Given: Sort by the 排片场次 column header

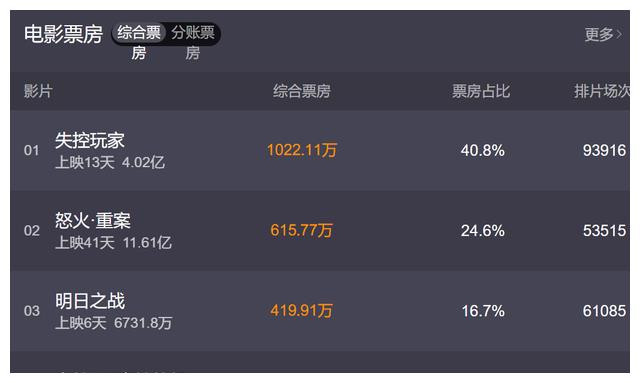Looking at the screenshot, I should 602,91.
